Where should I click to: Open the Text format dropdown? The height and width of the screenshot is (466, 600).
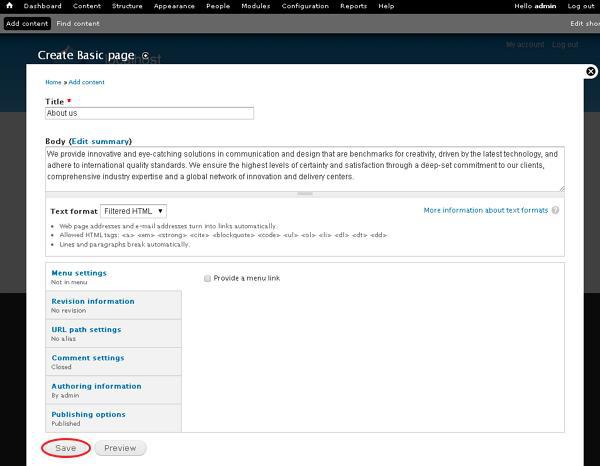click(x=133, y=211)
